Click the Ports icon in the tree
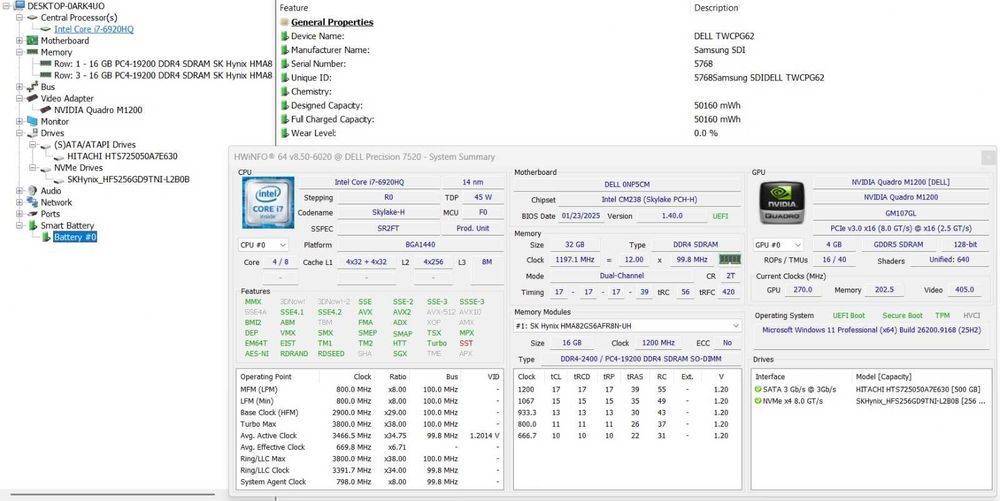 click(x=33, y=214)
